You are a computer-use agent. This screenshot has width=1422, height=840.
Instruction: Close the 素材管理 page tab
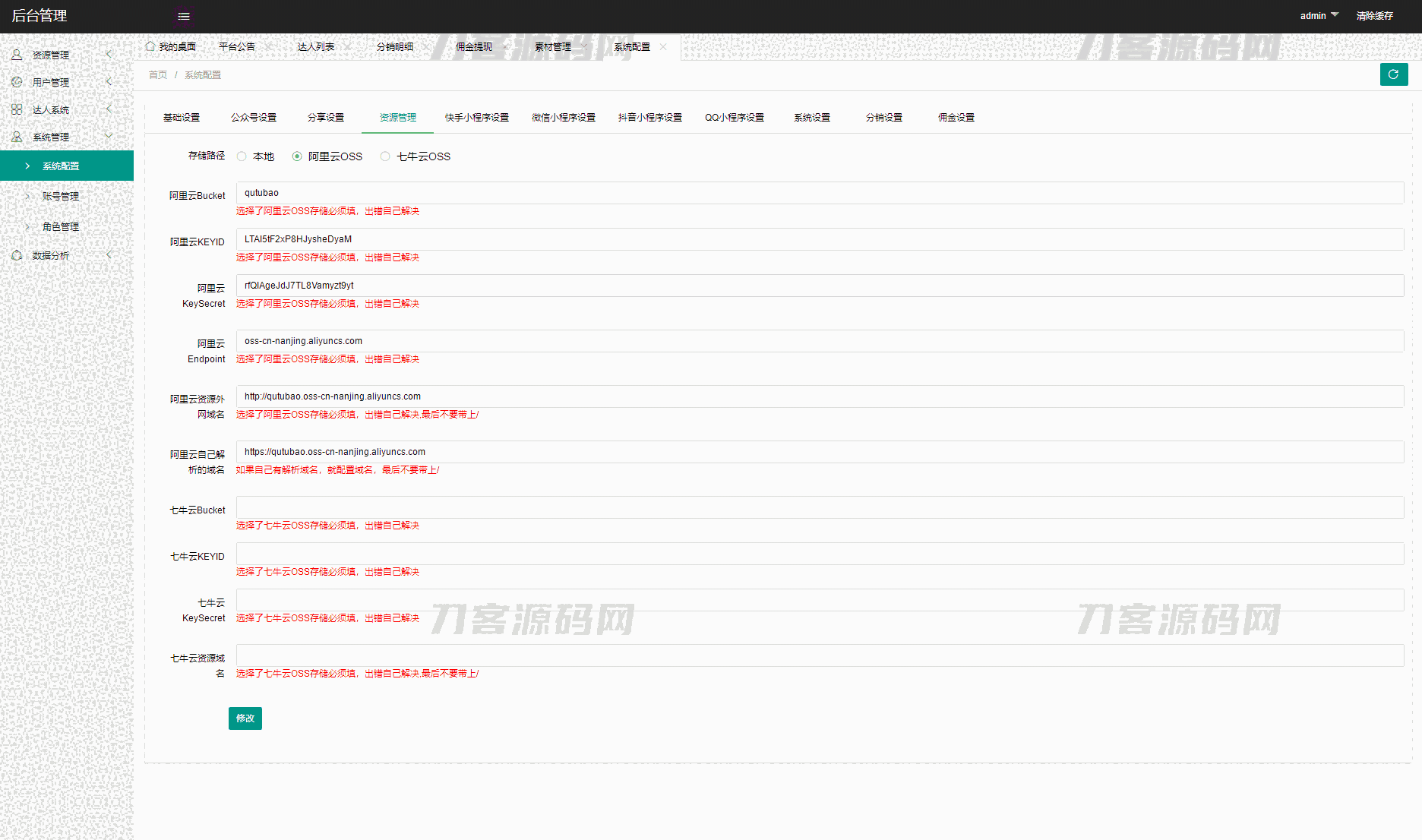pos(584,47)
